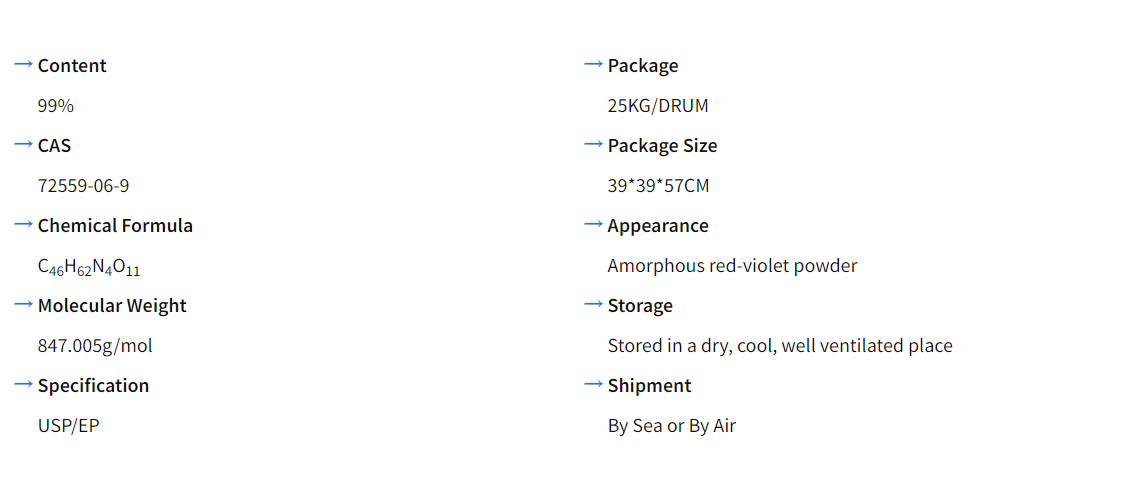Viewport: 1139px width, 483px height.
Task: Select the CAS number 72559-06-9
Action: click(83, 186)
